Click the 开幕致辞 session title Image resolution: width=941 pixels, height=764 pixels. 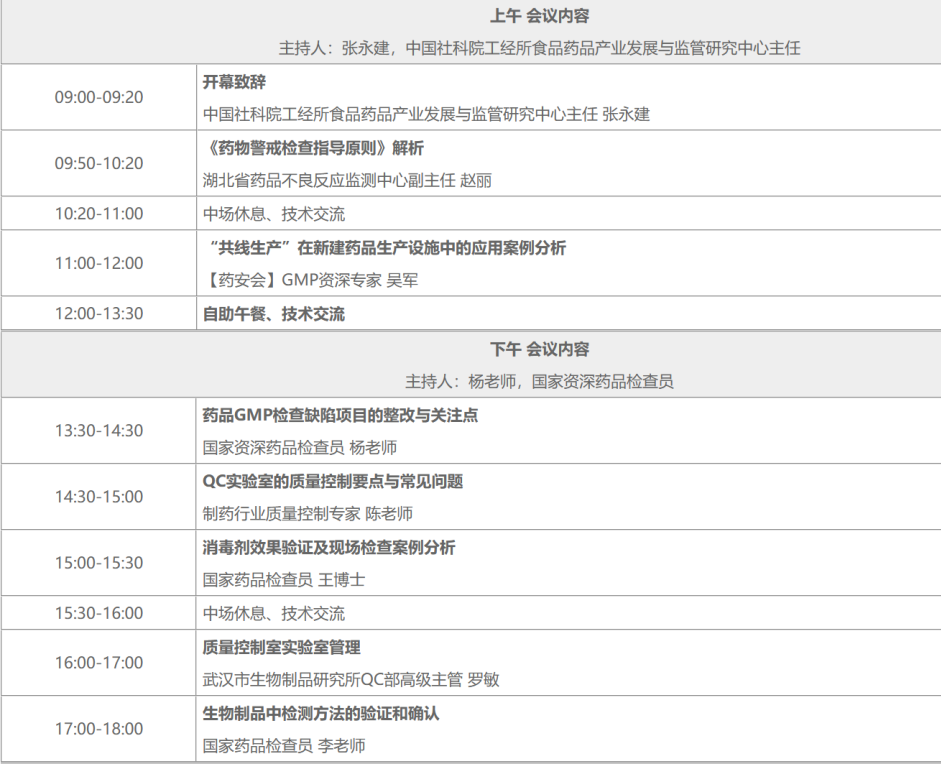234,81
